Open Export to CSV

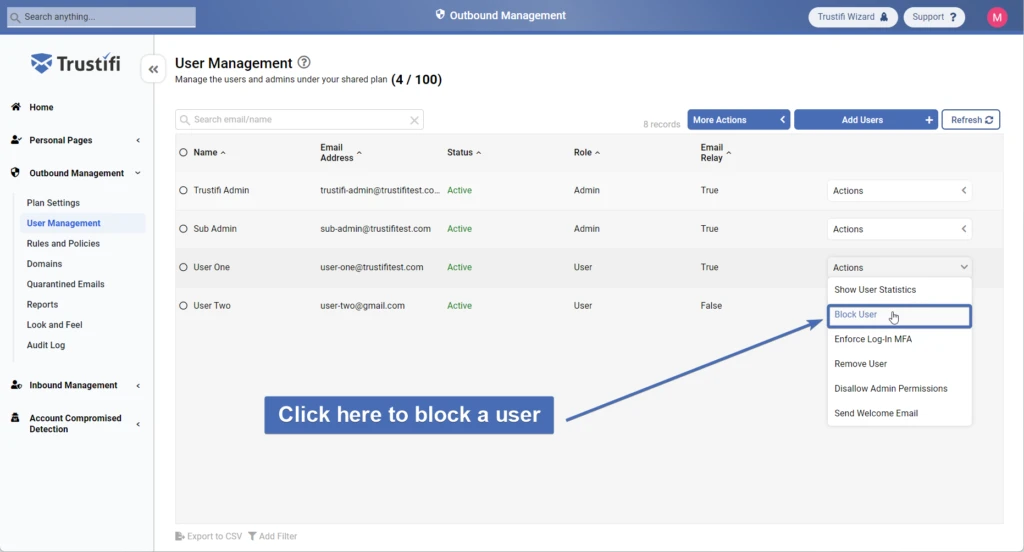point(208,536)
